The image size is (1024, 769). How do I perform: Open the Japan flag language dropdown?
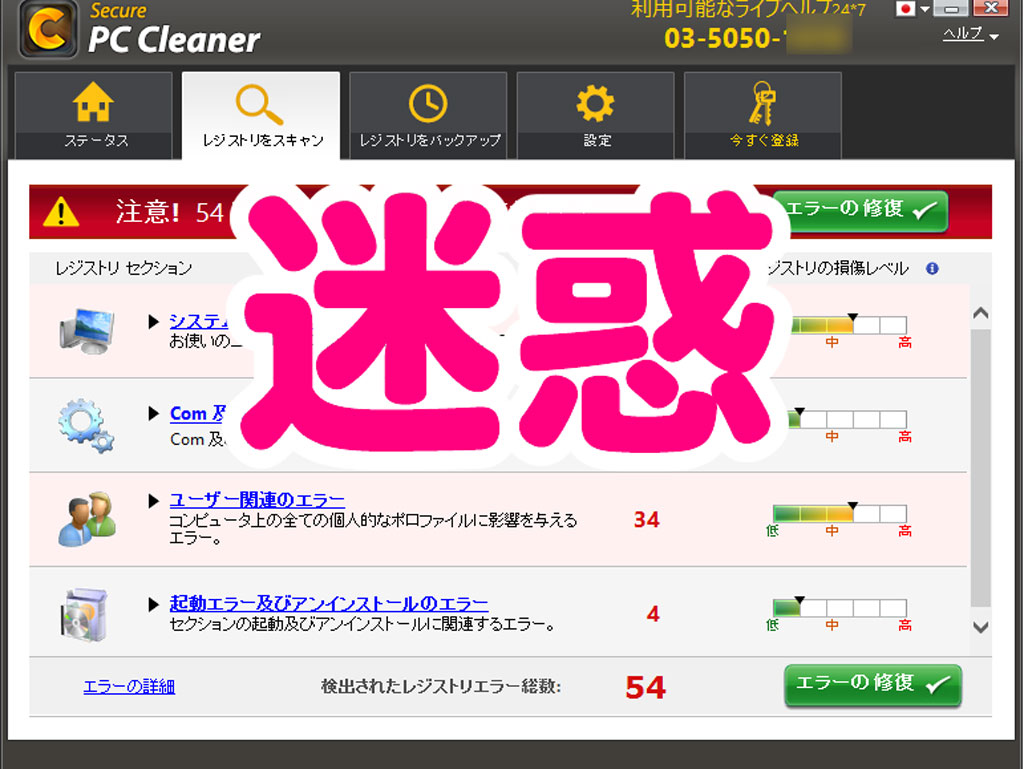point(913,8)
